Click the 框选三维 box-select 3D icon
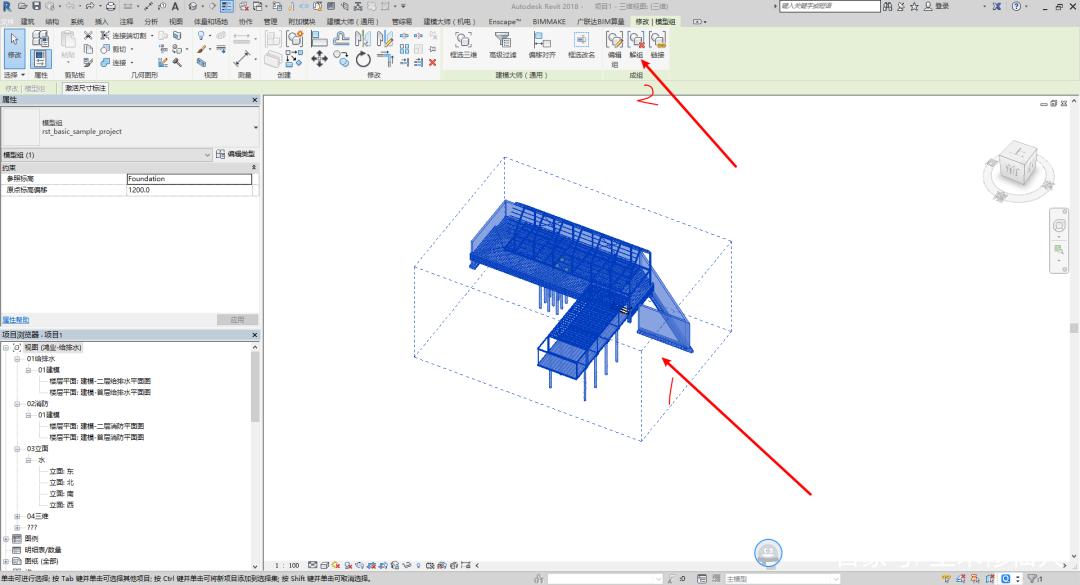The height and width of the screenshot is (585, 1080). (463, 41)
